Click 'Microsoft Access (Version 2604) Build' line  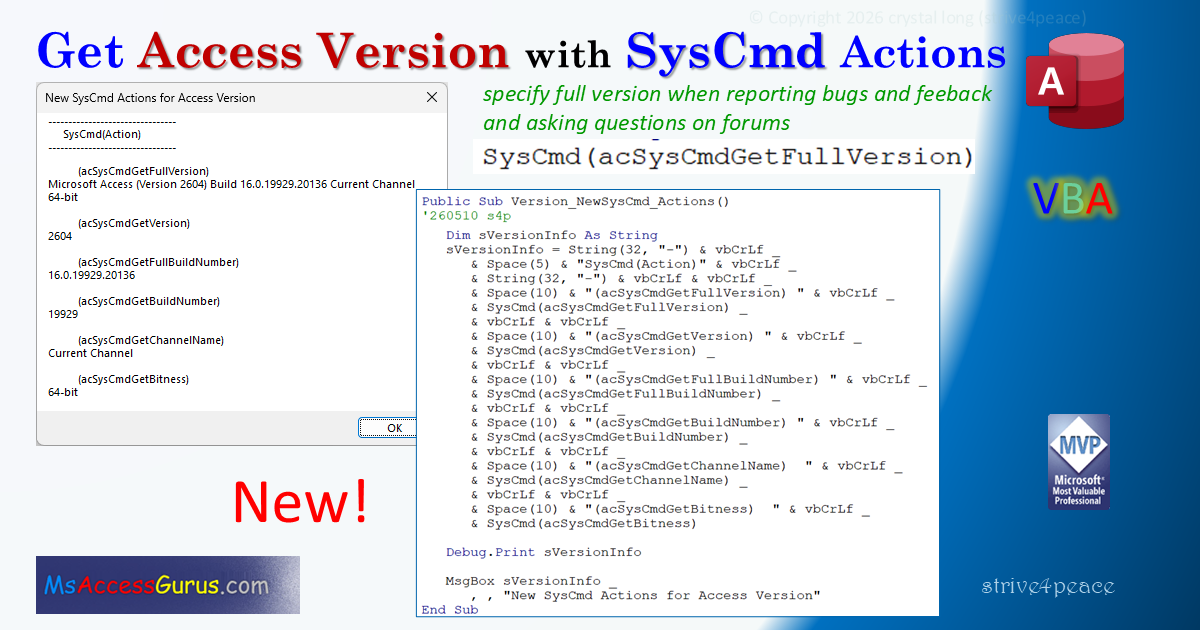[231, 185]
